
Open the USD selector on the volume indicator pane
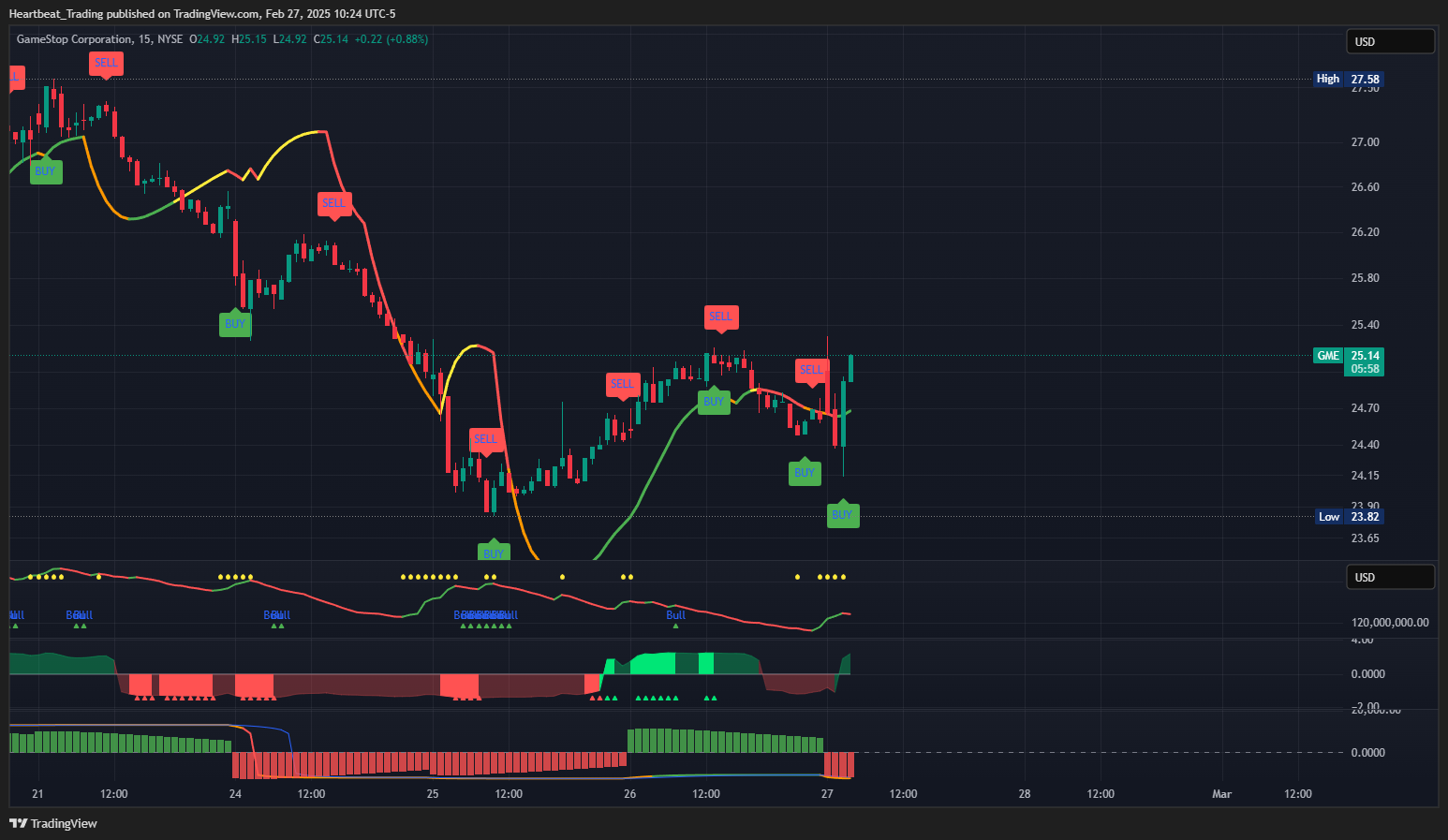(1390, 577)
